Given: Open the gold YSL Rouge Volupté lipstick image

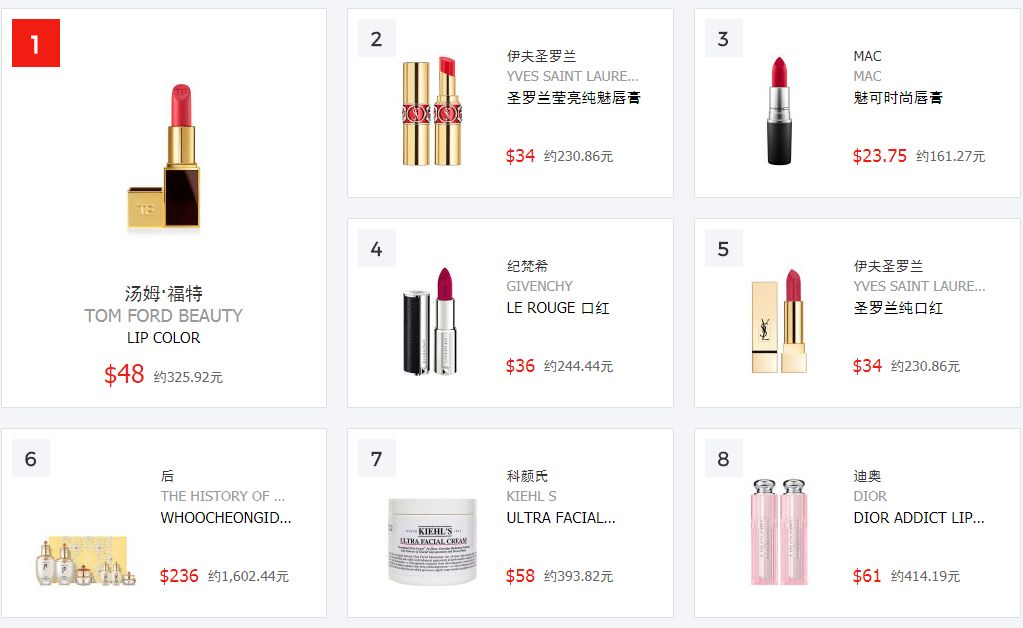Looking at the screenshot, I should (x=432, y=112).
